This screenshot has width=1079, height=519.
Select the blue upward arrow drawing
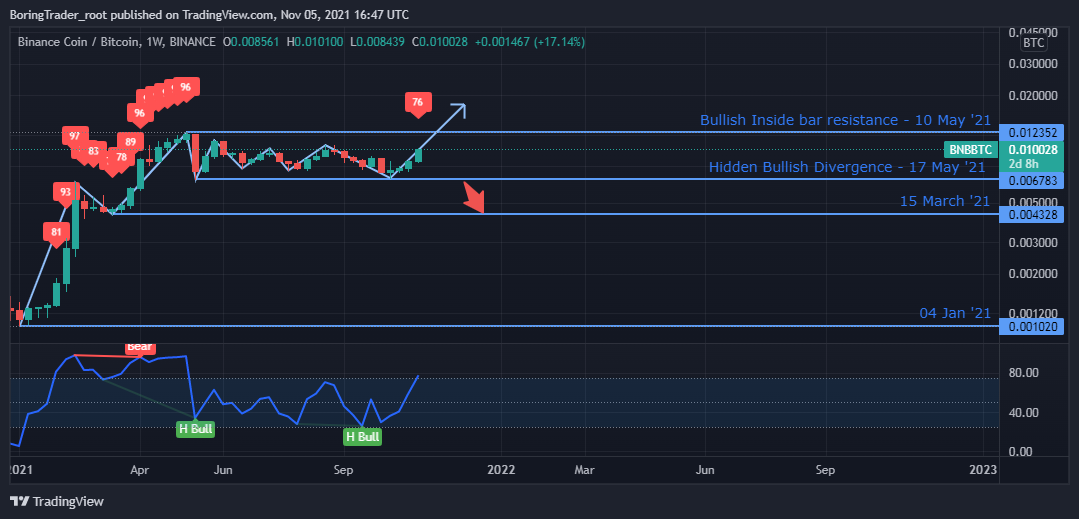(446, 123)
